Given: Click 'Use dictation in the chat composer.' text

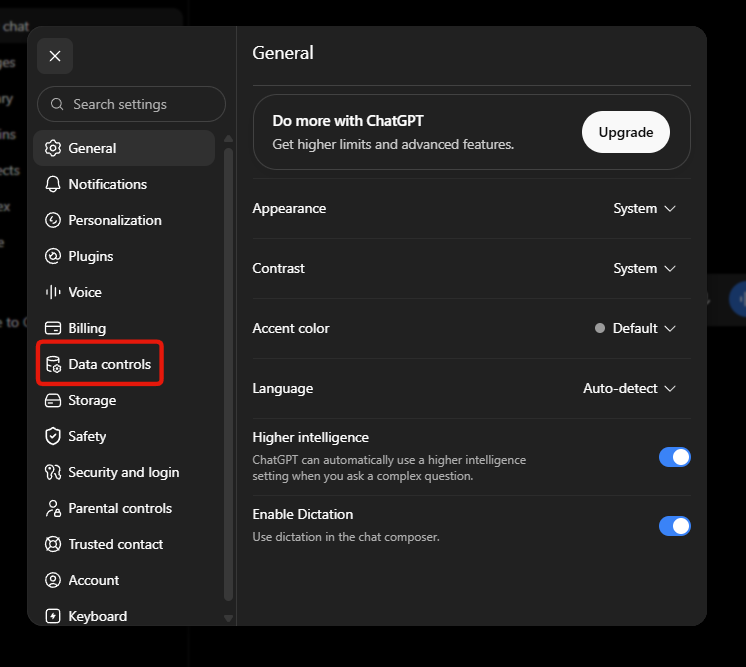Looking at the screenshot, I should click(346, 537).
